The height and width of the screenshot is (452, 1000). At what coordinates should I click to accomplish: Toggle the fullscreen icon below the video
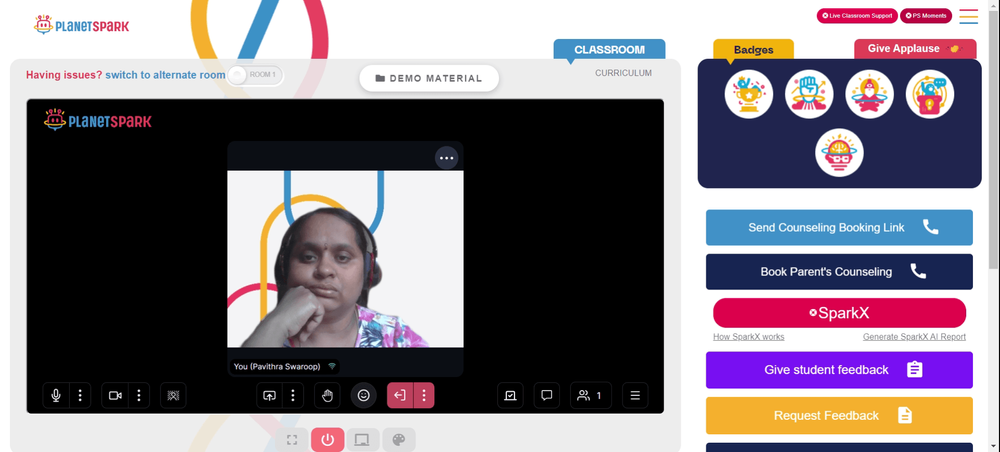(292, 440)
